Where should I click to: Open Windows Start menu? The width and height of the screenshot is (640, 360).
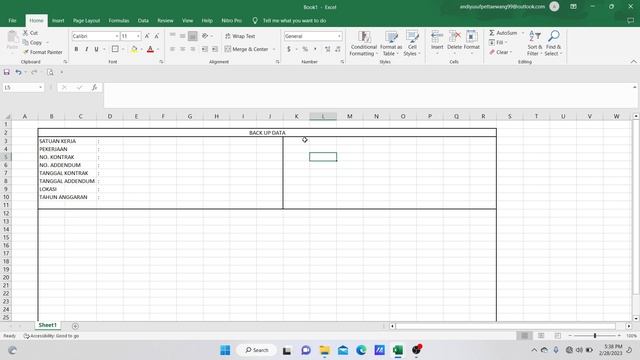coord(225,350)
